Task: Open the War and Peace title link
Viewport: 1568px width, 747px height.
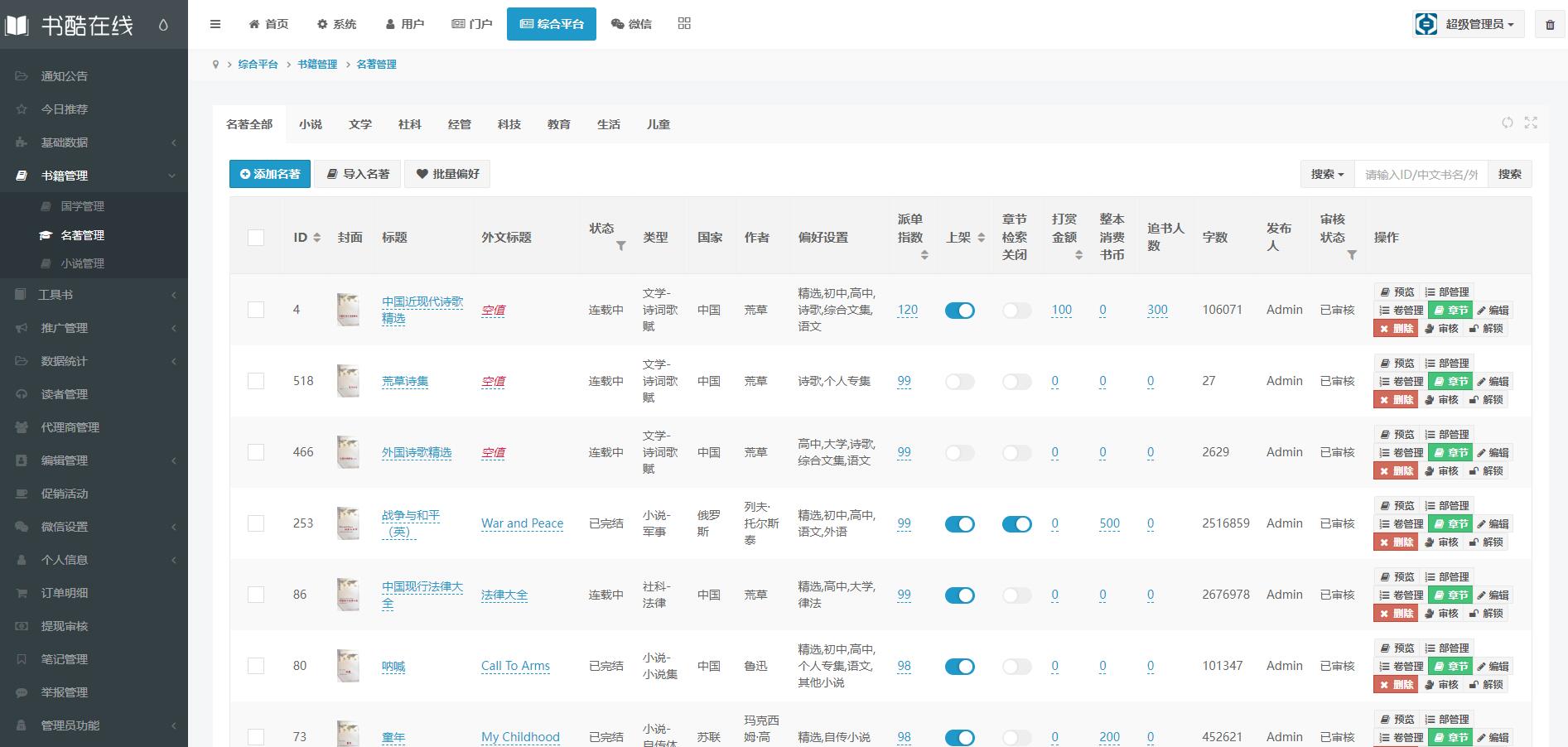Action: 522,523
